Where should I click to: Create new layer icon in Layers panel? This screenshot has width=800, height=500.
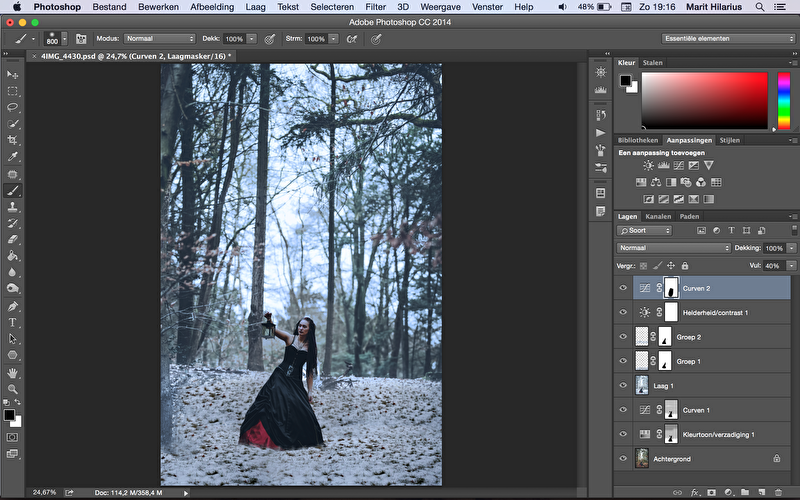(762, 492)
